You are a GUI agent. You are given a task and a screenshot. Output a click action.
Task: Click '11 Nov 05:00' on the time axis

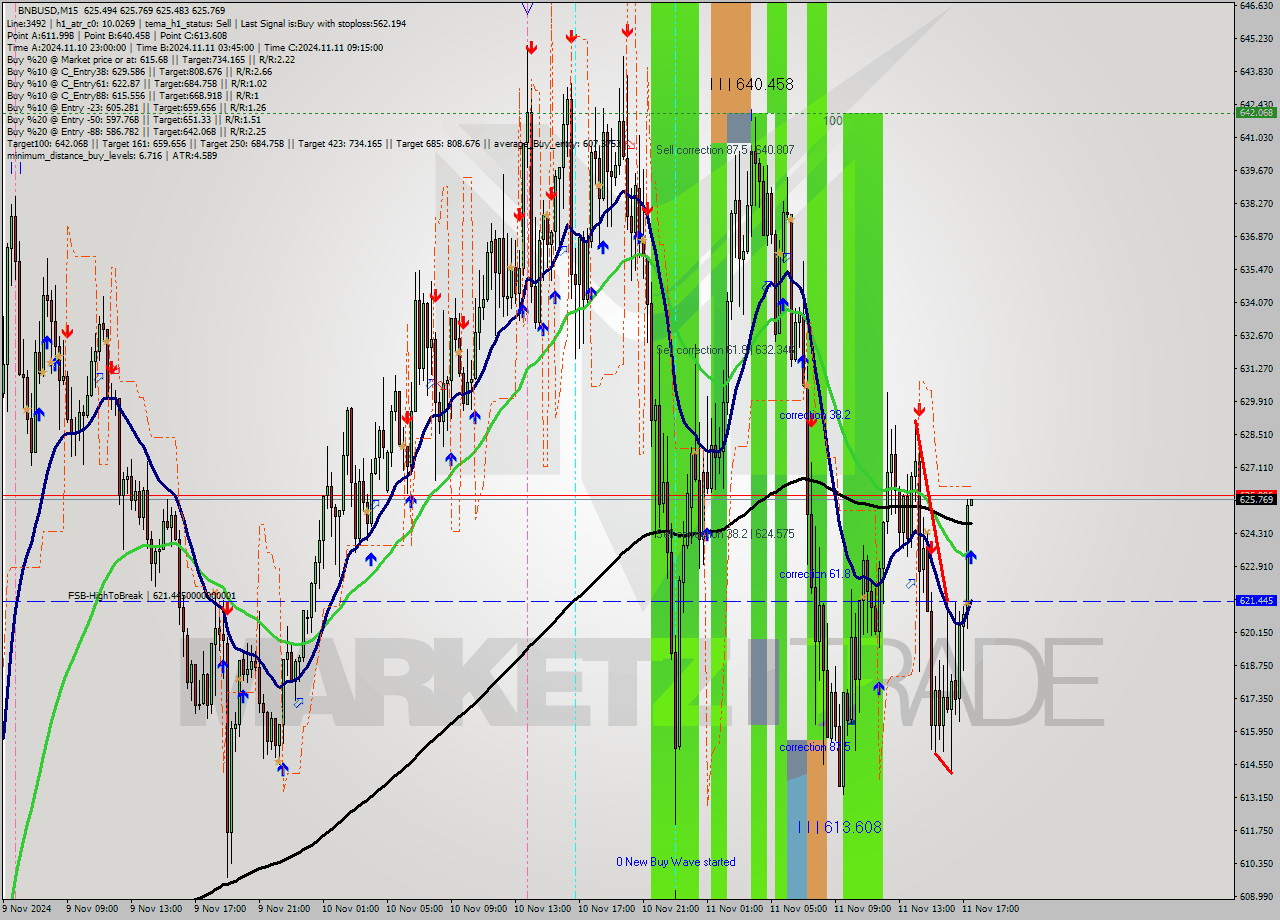[x=798, y=909]
